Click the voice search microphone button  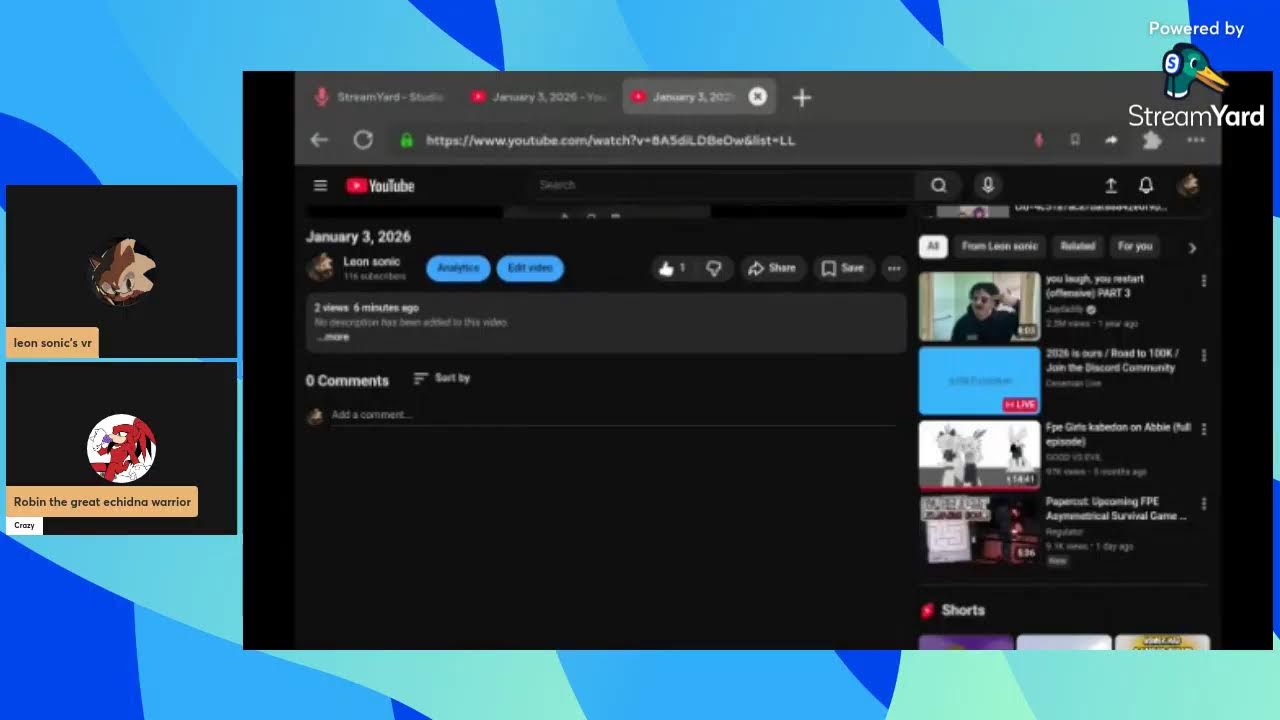tap(987, 185)
